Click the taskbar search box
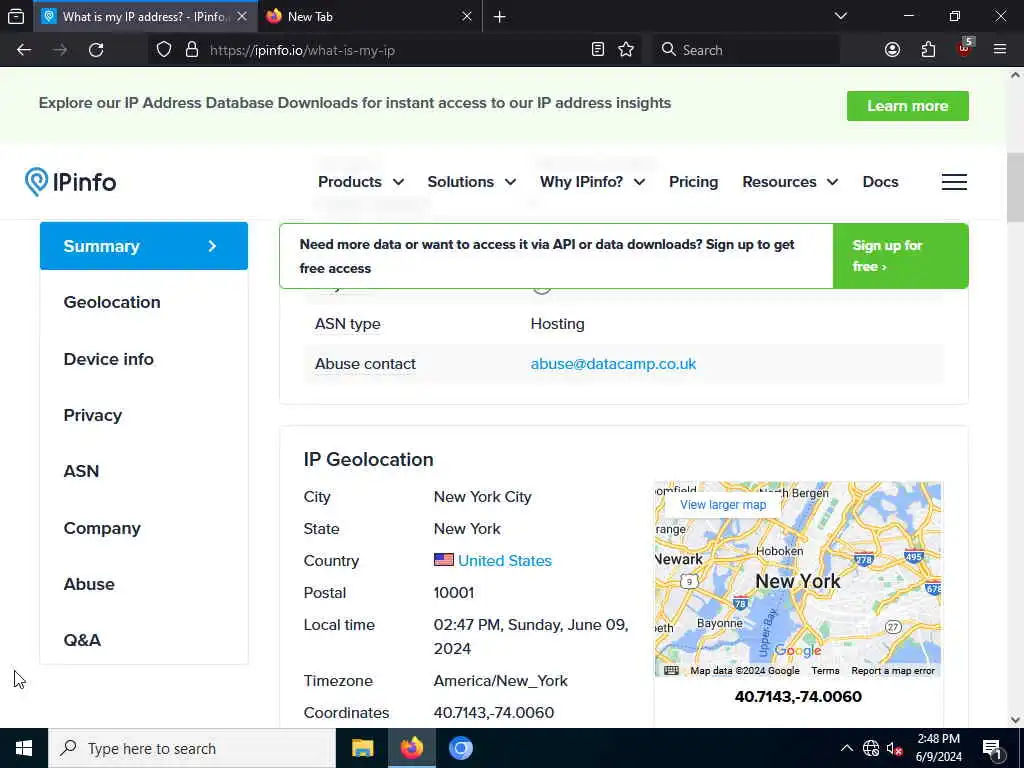Image resolution: width=1024 pixels, height=768 pixels. point(192,748)
